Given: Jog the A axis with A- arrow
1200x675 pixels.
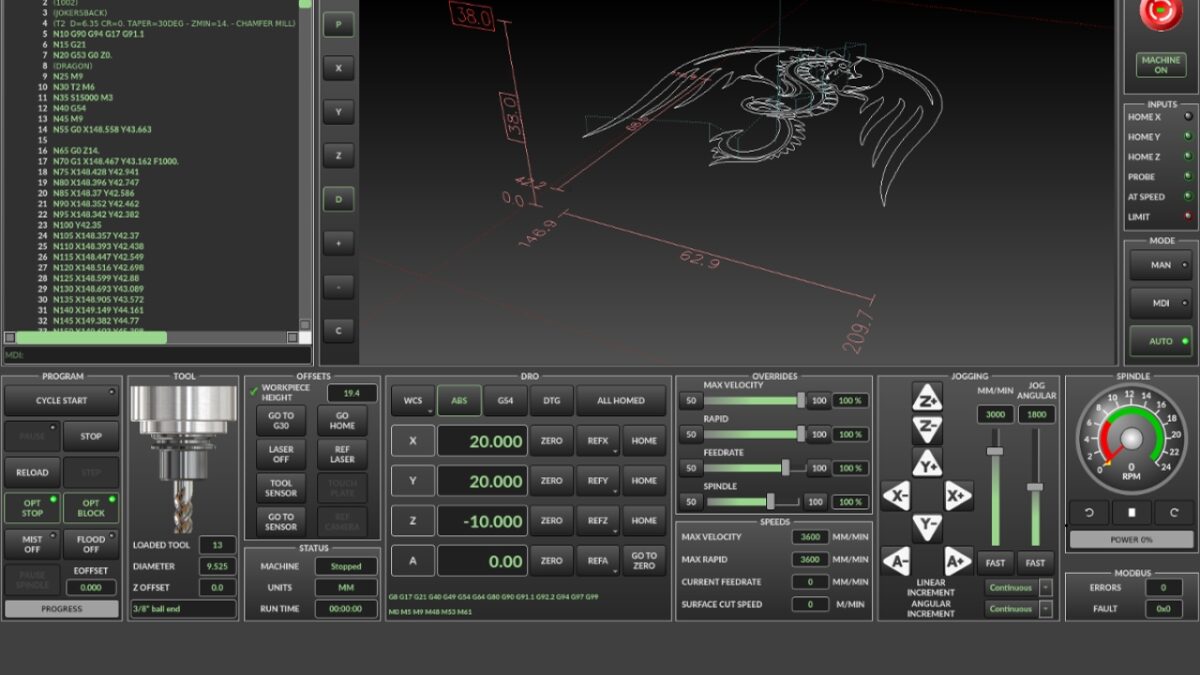Looking at the screenshot, I should [896, 561].
